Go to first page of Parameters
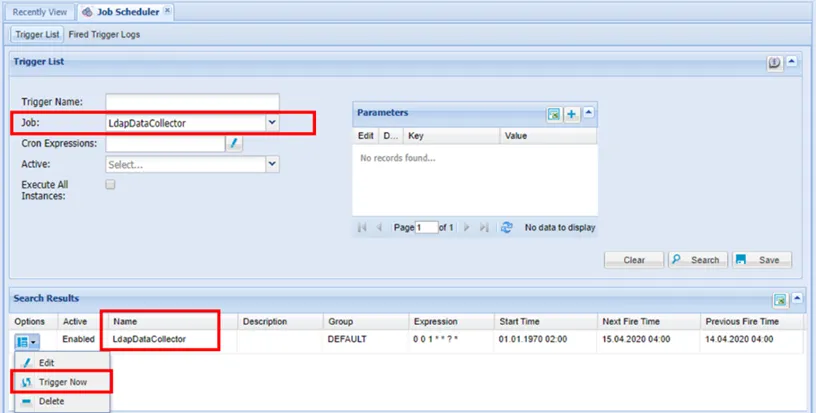Image resolution: width=816 pixels, height=413 pixels. tap(362, 227)
